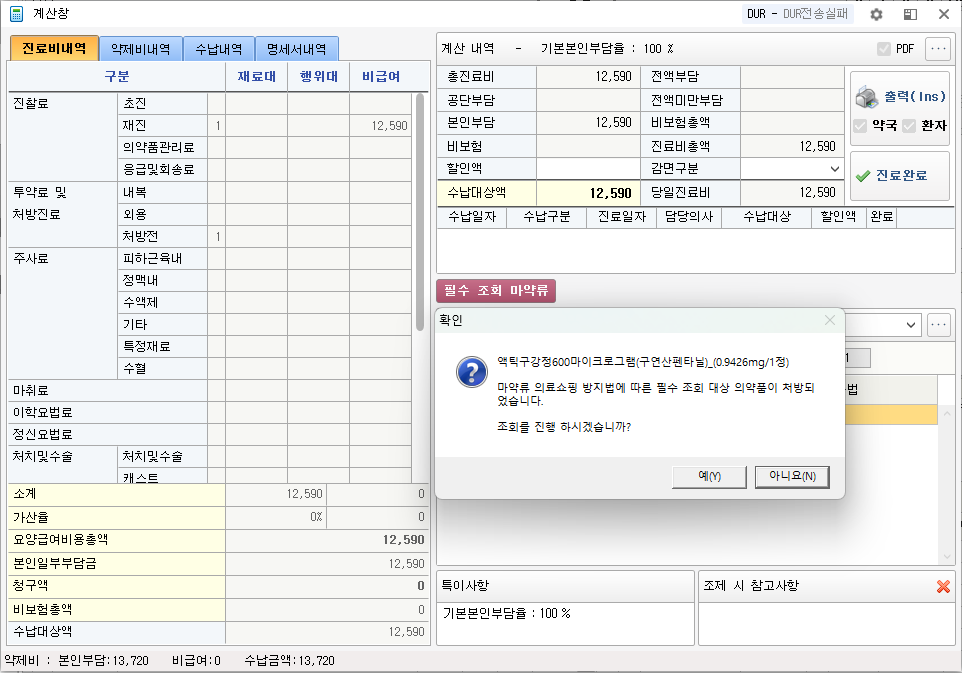962x673 pixels.
Task: Click the calculator icon beside 계산창 title
Action: click(x=16, y=14)
